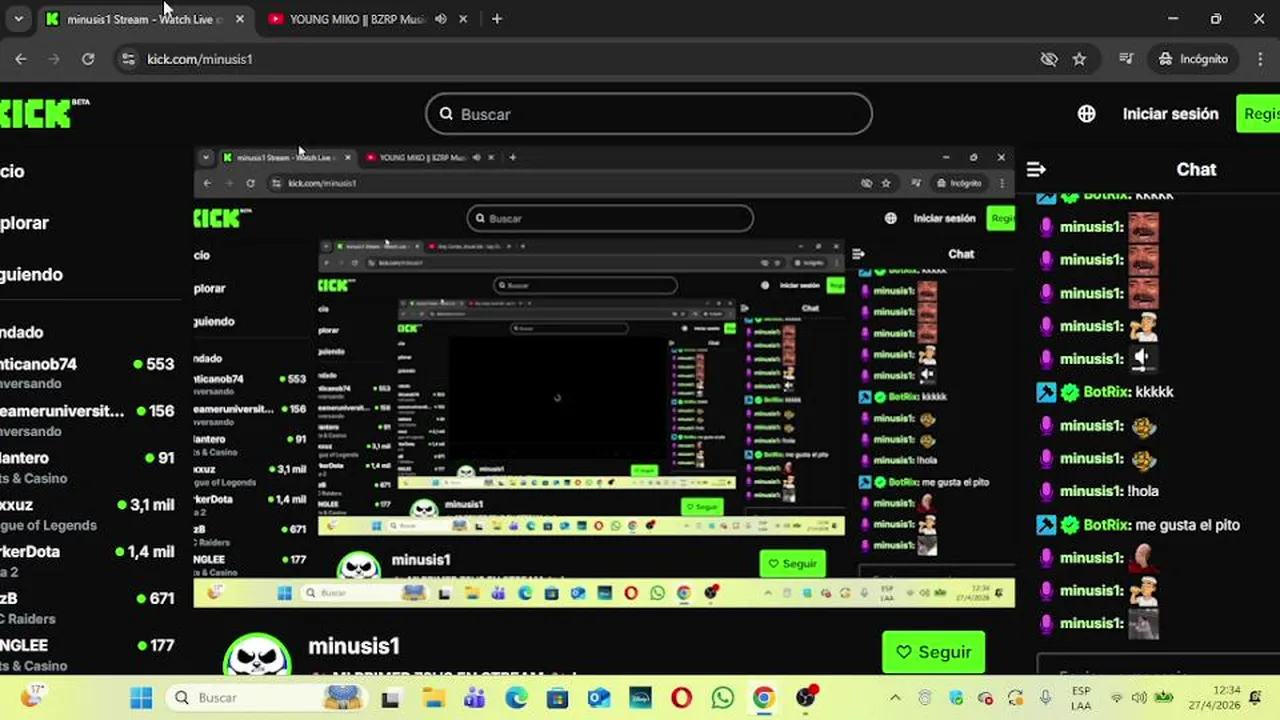
Task: Open the taskbar clock showing 12:34
Action: 1213,698
